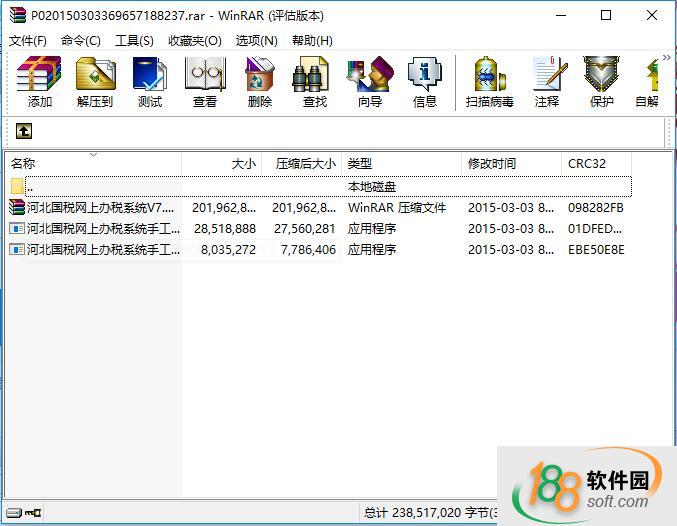The height and width of the screenshot is (526, 677).
Task: Click the 保护 (Protect) toolbar icon
Action: [x=601, y=81]
